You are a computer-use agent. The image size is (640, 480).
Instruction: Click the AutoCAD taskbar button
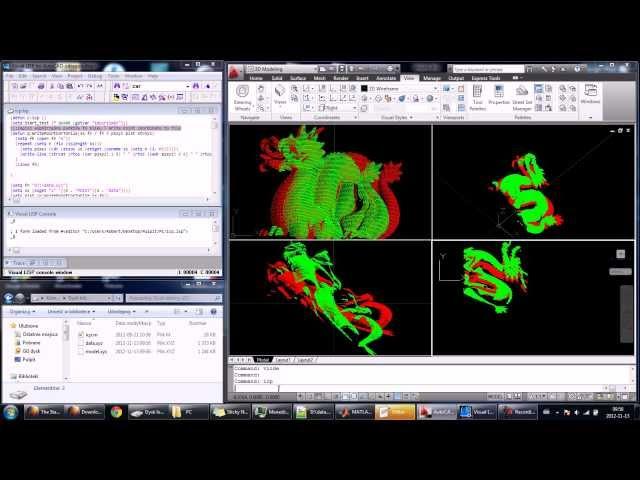435,412
